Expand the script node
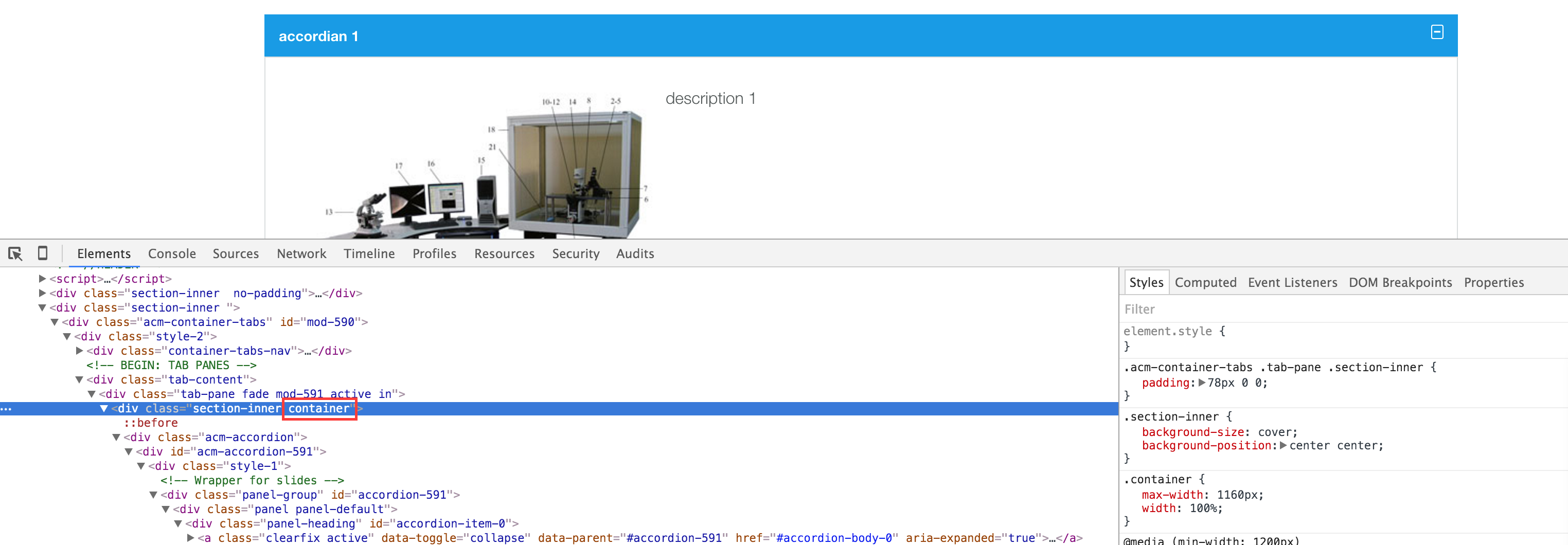The height and width of the screenshot is (545, 1568). tap(43, 279)
